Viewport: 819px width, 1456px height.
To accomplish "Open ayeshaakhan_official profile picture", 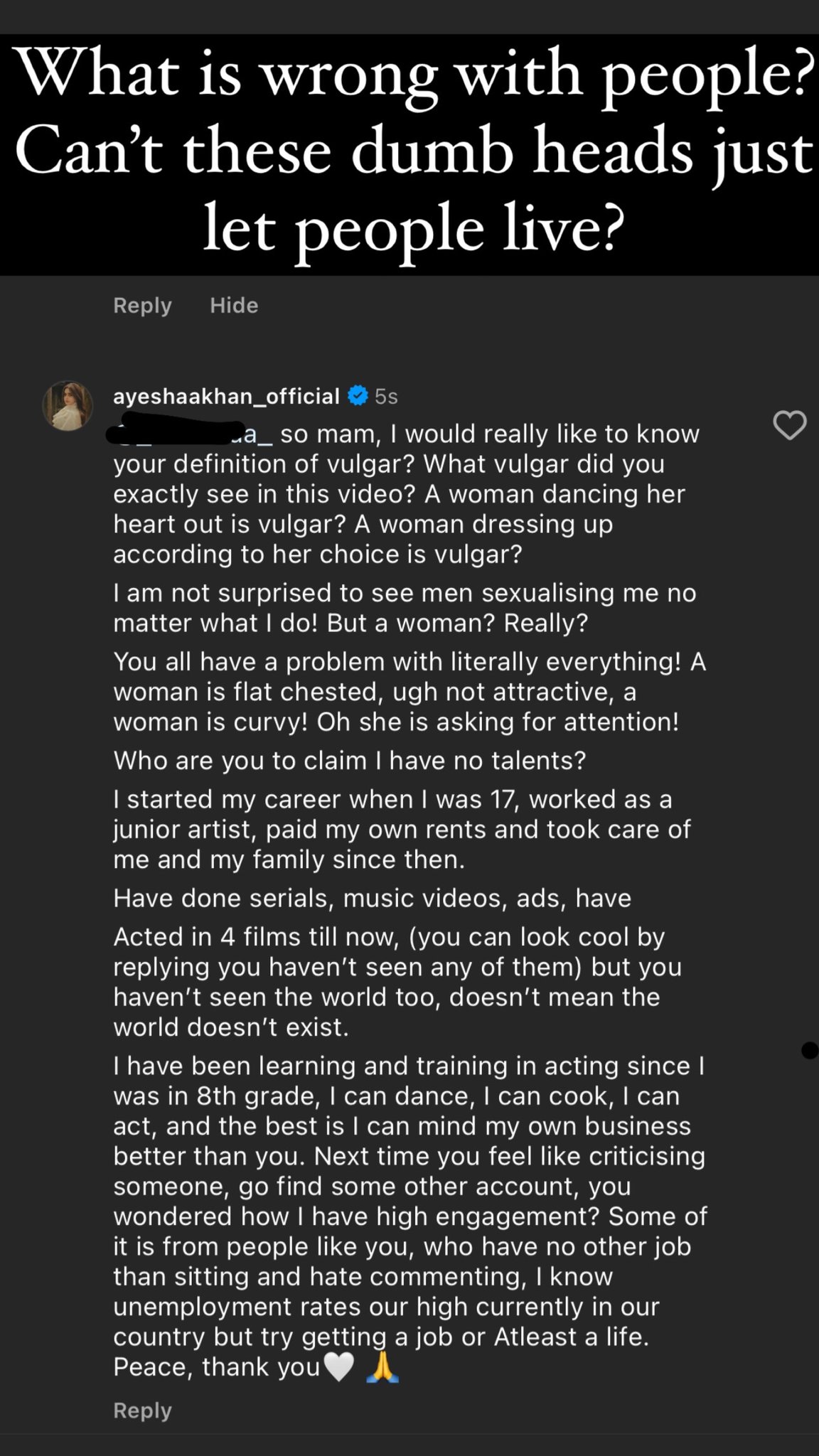I will (x=68, y=406).
